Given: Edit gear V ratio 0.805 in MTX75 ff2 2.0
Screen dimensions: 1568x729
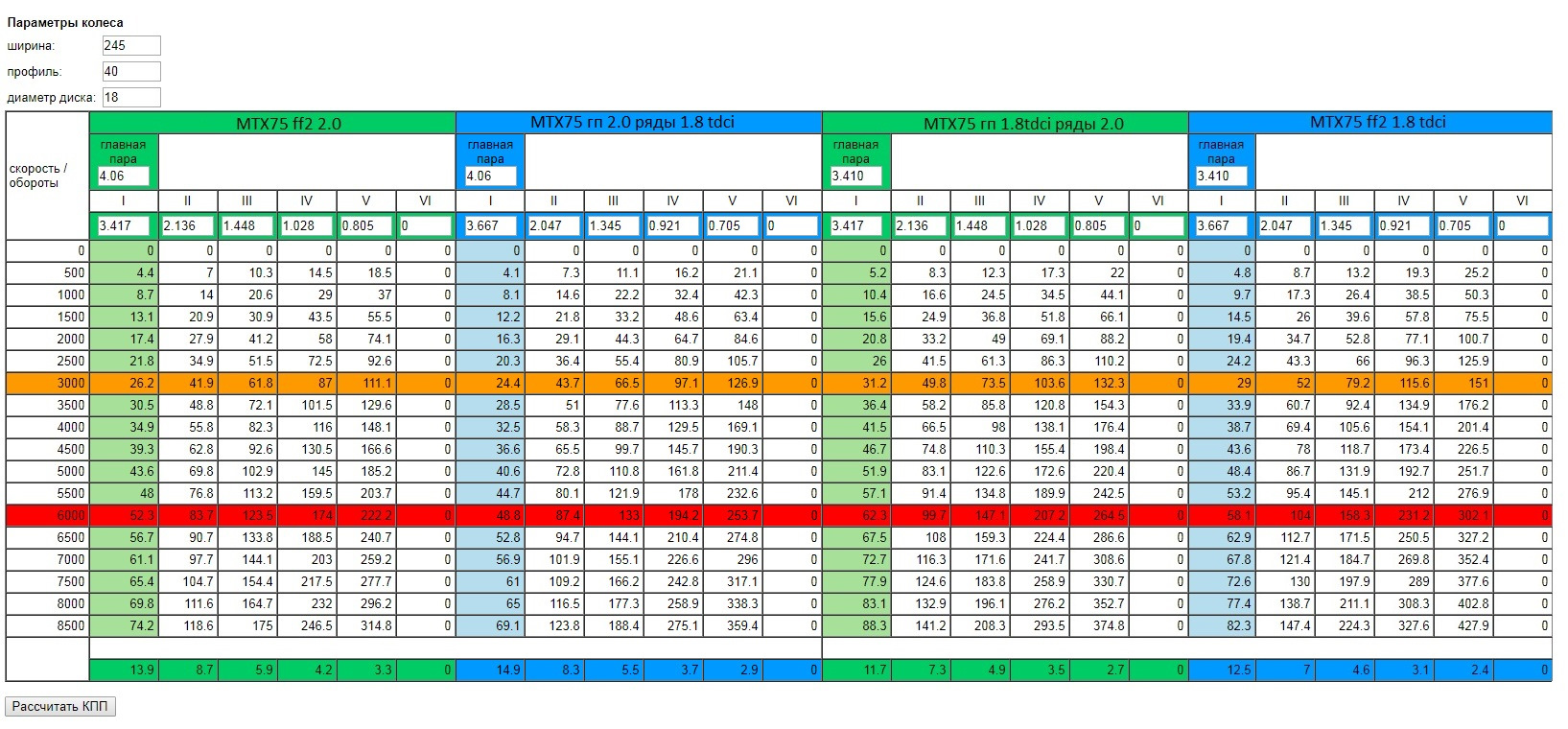Looking at the screenshot, I should click(366, 226).
